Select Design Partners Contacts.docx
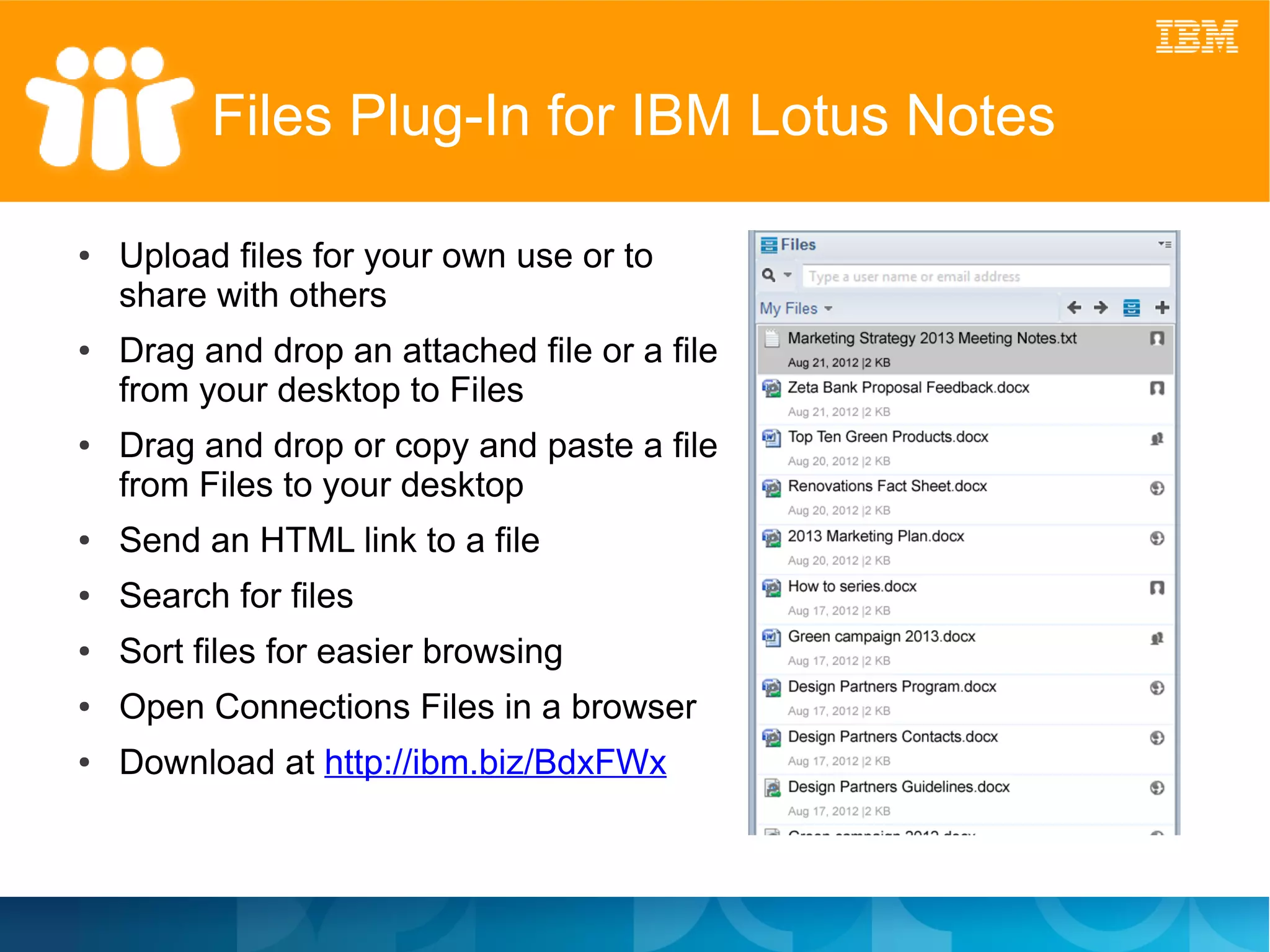The image size is (1270, 952). pos(965,749)
